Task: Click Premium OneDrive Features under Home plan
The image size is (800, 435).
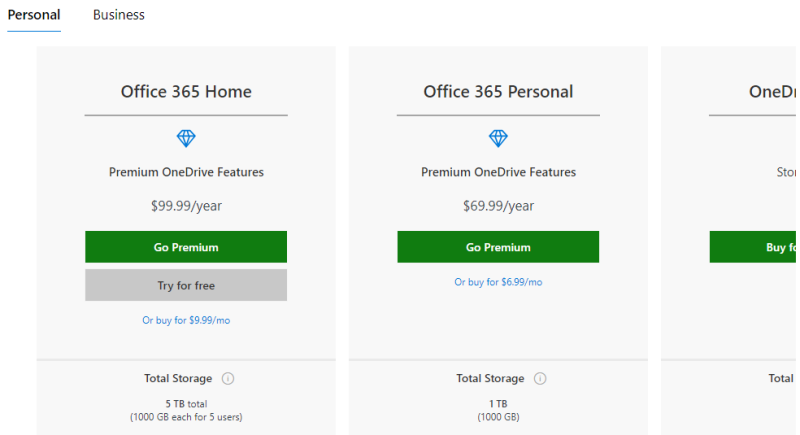Action: coord(186,172)
